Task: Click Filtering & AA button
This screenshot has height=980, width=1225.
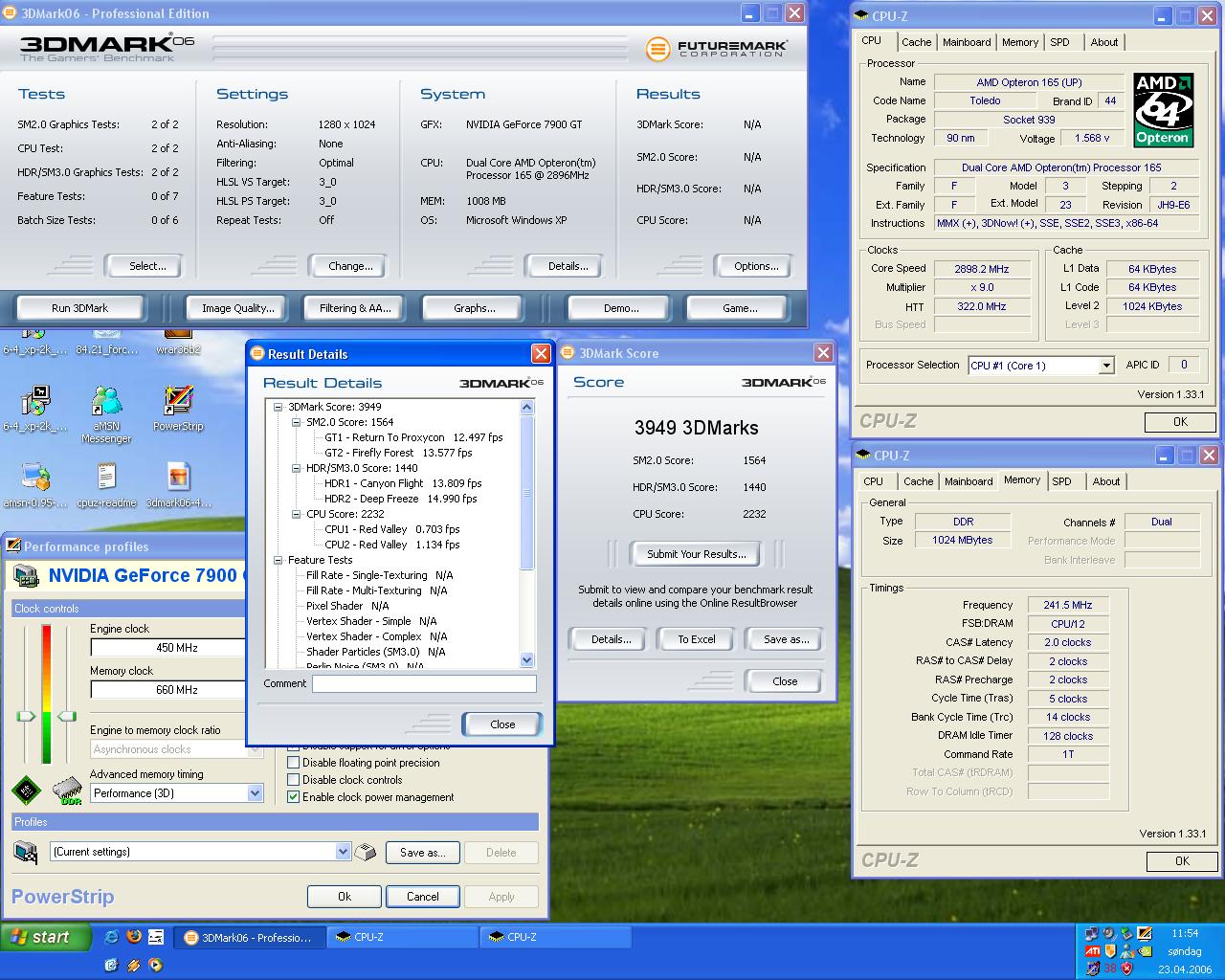Action: (x=355, y=308)
